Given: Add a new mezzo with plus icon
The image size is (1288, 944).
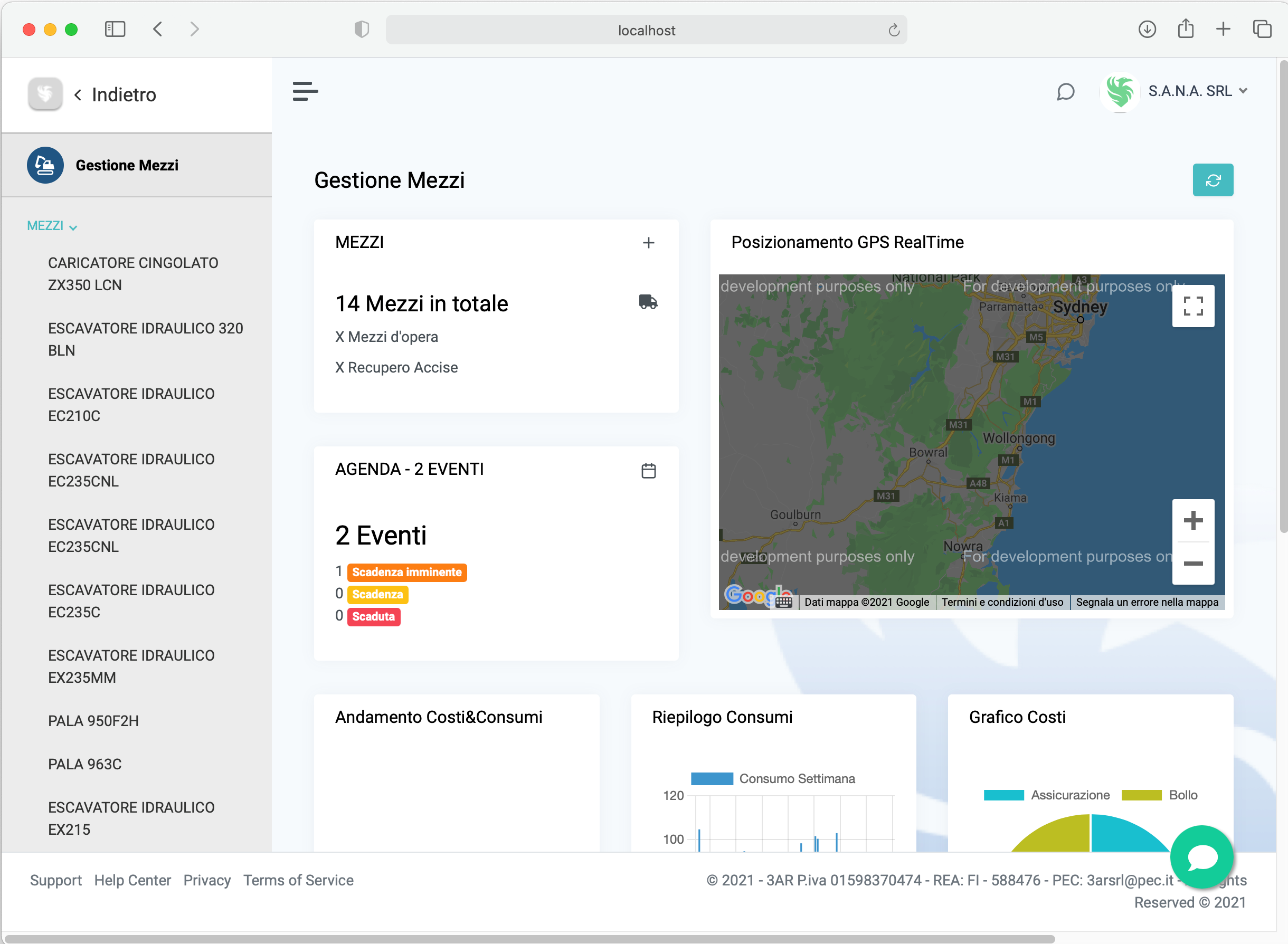Looking at the screenshot, I should pyautogui.click(x=648, y=243).
